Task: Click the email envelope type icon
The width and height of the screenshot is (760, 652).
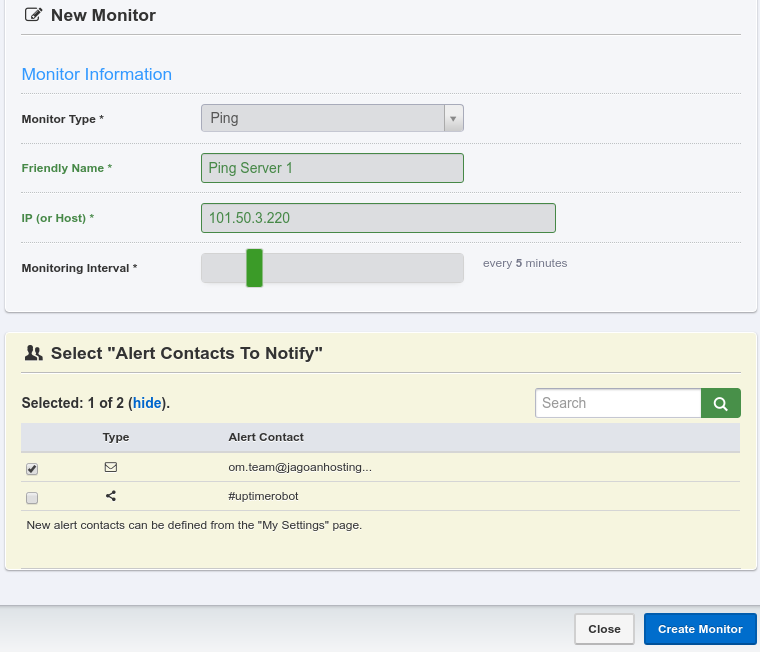Action: 111,467
